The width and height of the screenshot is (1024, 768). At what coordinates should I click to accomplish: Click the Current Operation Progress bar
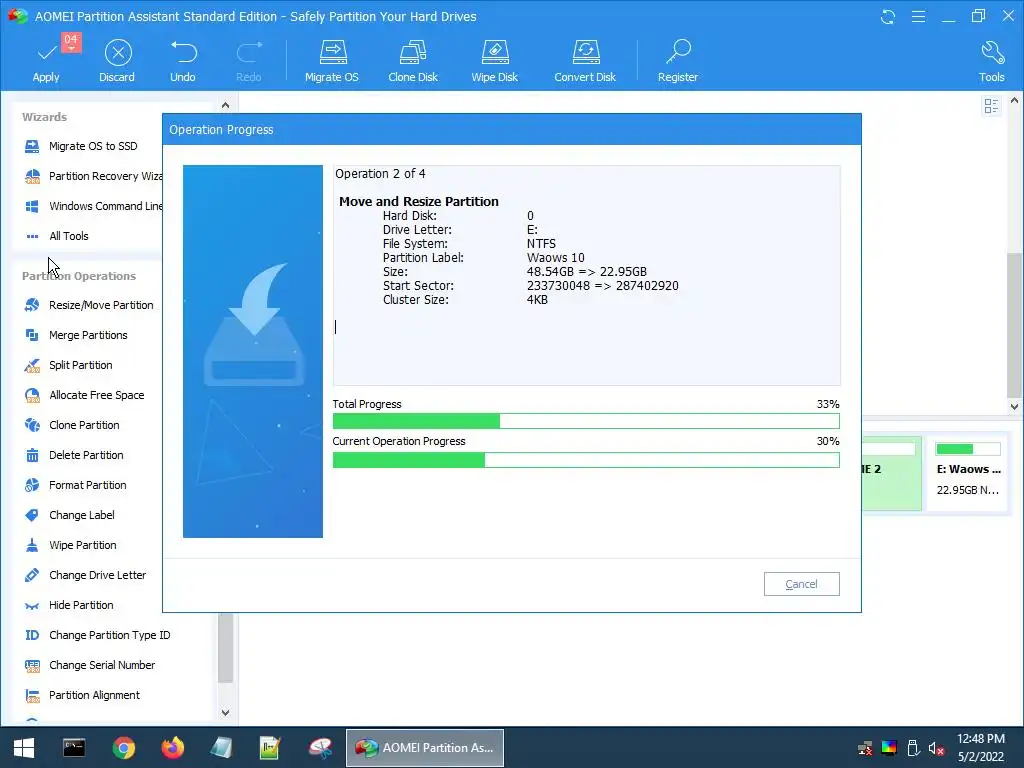pos(586,460)
